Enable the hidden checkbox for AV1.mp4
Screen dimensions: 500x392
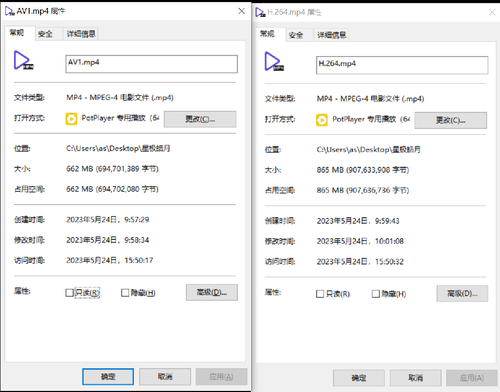pyautogui.click(x=125, y=293)
